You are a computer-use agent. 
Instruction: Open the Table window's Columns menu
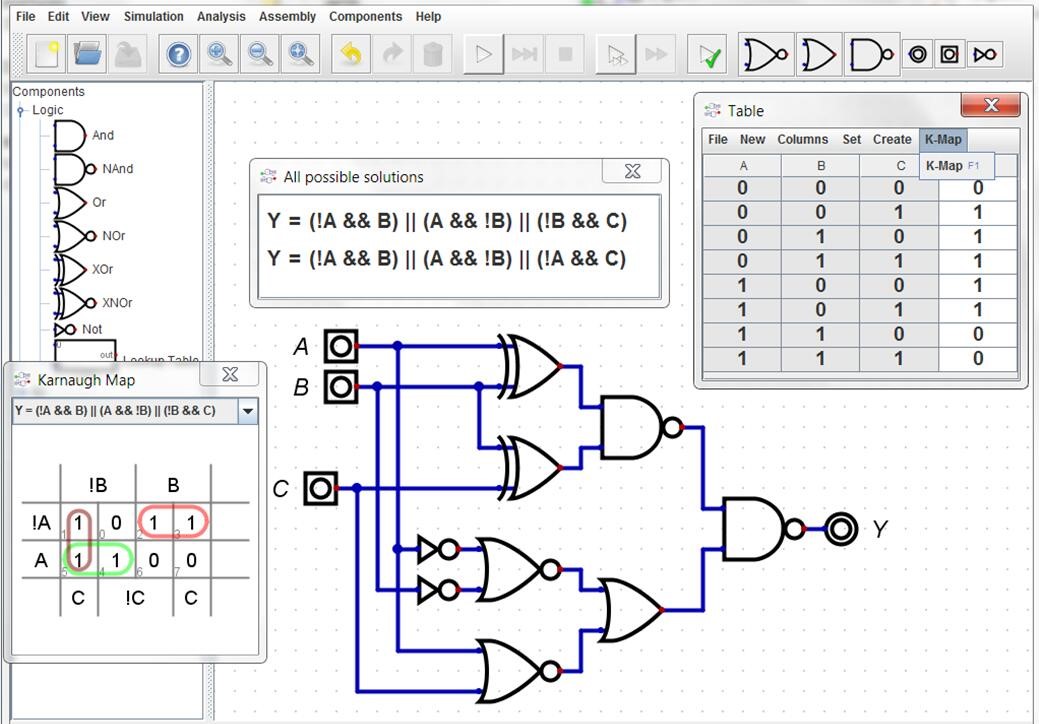tap(802, 140)
